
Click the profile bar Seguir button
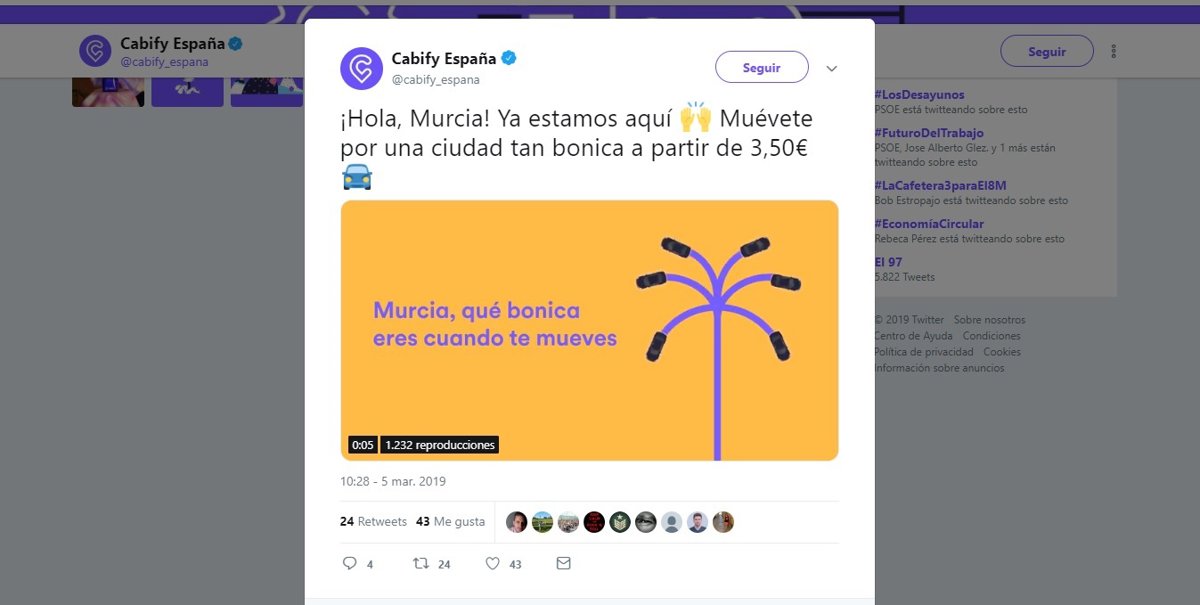1047,51
